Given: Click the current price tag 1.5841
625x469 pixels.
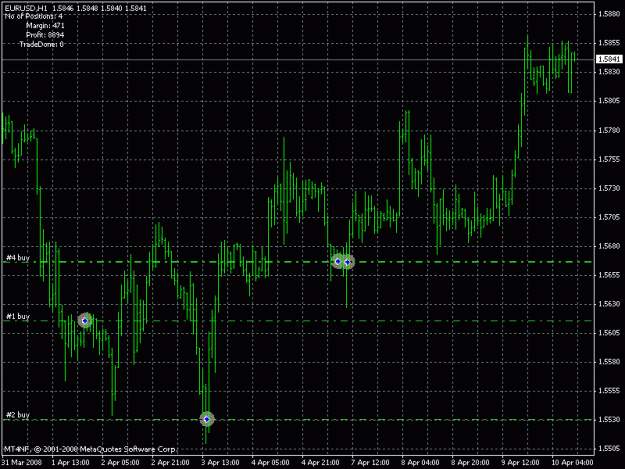Looking at the screenshot, I should pyautogui.click(x=609, y=59).
